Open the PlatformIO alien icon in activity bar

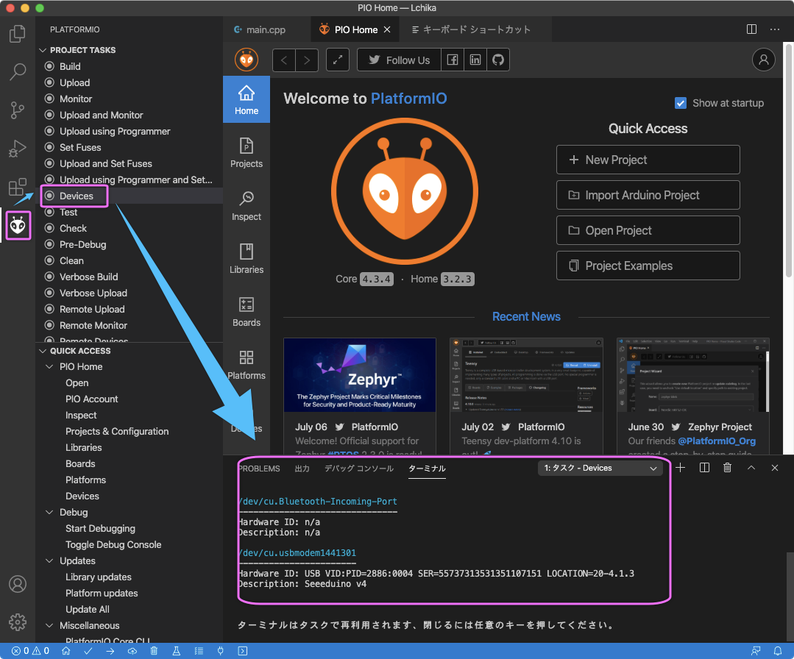[17, 226]
